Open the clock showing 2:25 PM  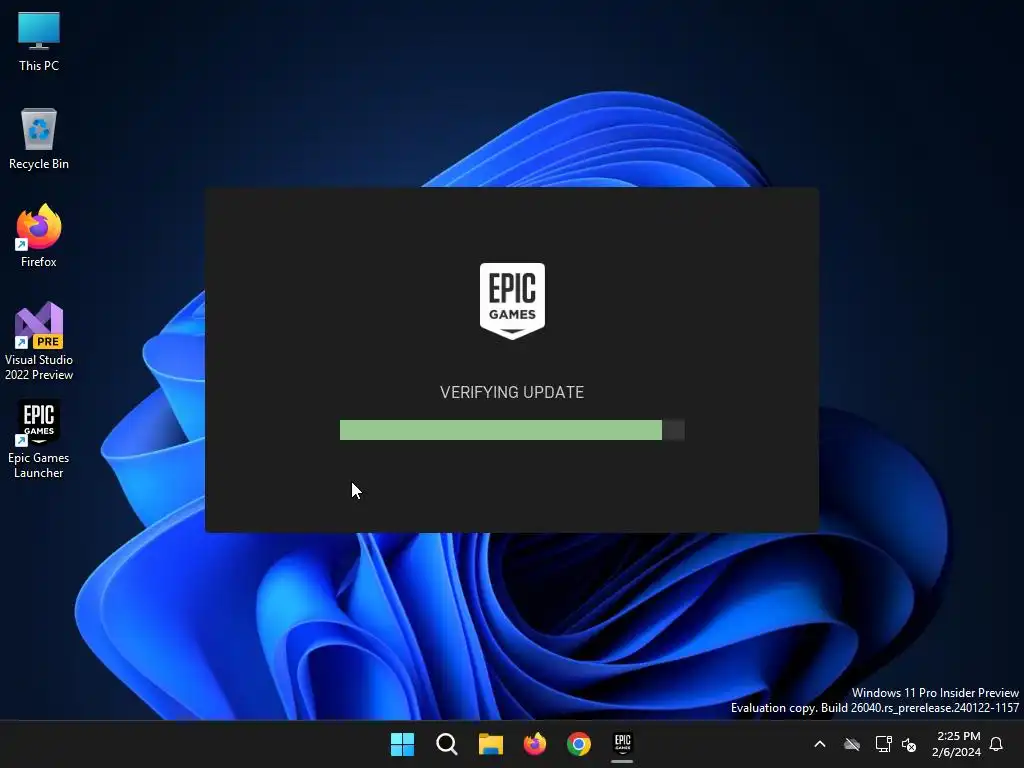(x=956, y=744)
